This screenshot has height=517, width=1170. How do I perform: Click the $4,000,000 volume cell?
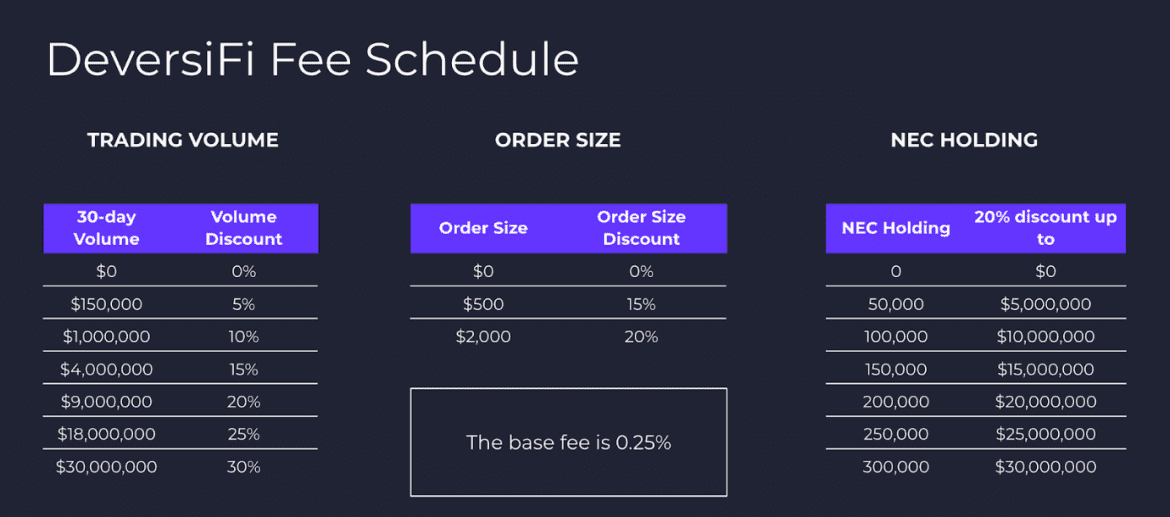click(107, 369)
